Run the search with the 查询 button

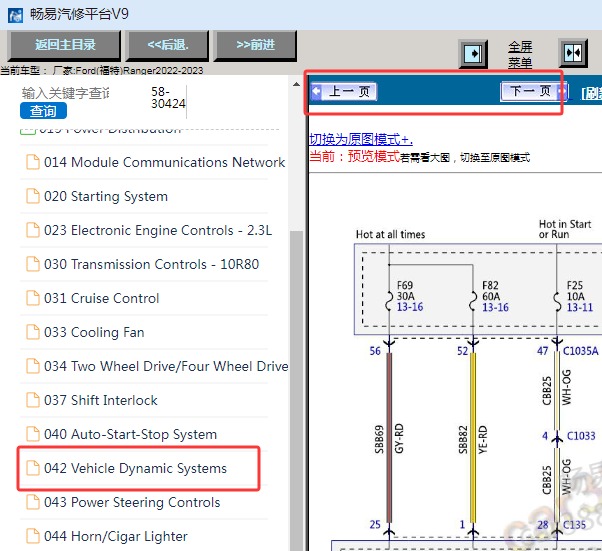click(43, 111)
